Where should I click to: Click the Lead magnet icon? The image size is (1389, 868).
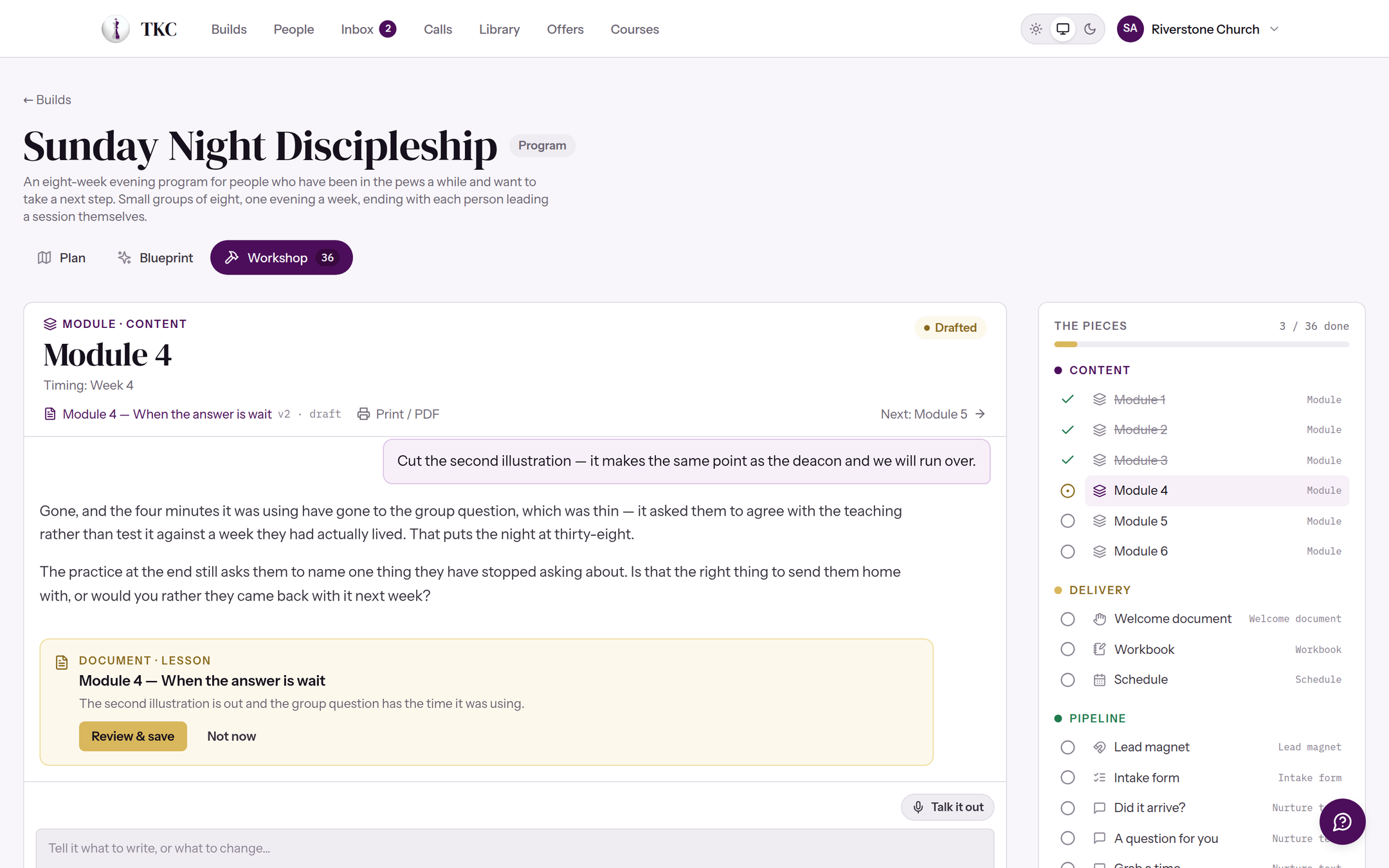pyautogui.click(x=1100, y=747)
